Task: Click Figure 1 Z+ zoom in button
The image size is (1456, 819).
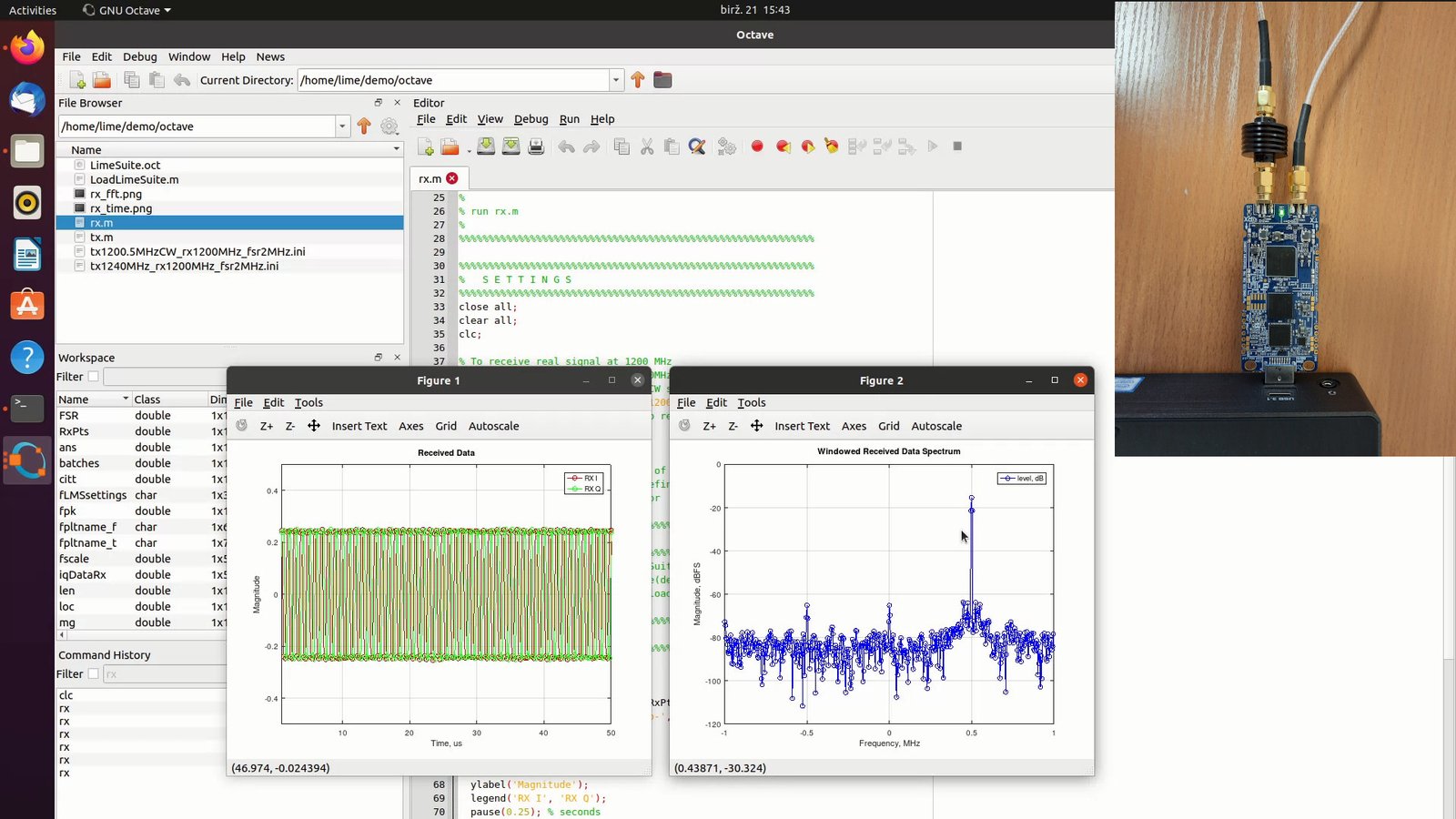Action: pos(267,426)
